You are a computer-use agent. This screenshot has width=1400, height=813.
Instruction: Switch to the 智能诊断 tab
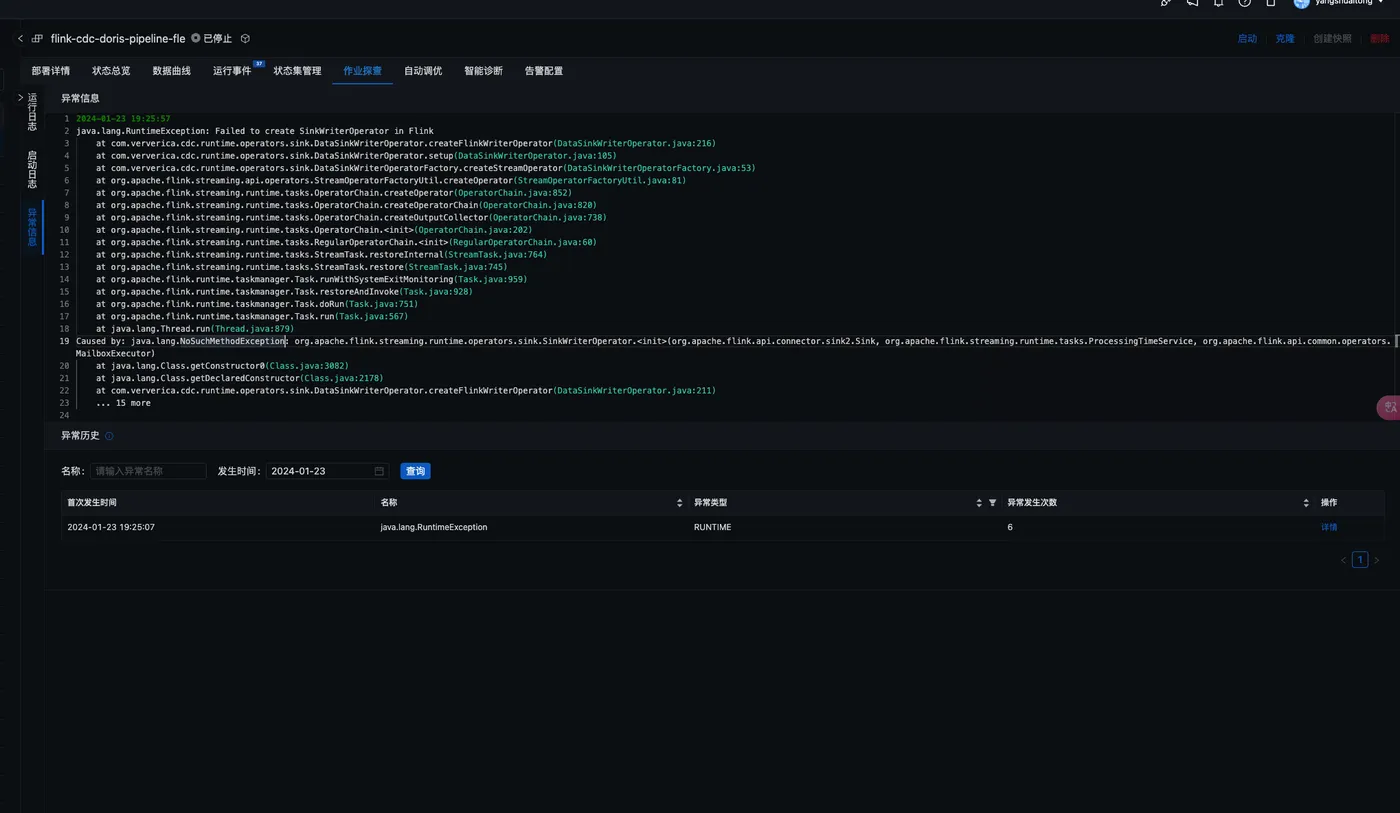coord(484,71)
